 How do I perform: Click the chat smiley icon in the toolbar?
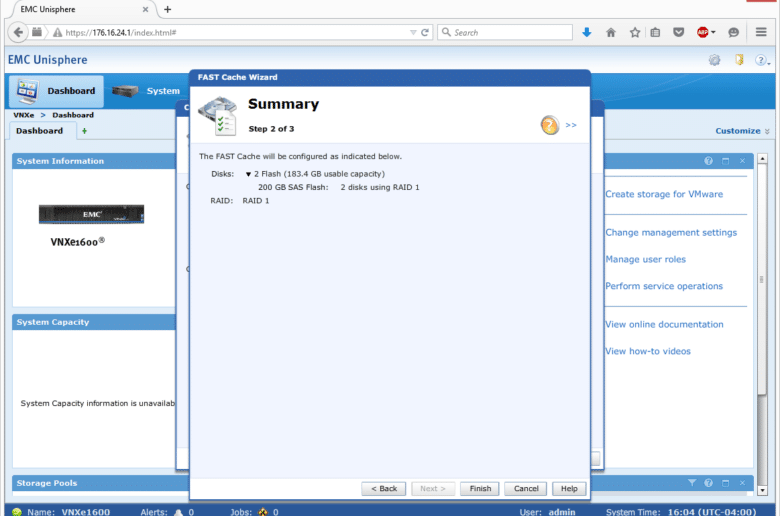(x=733, y=32)
